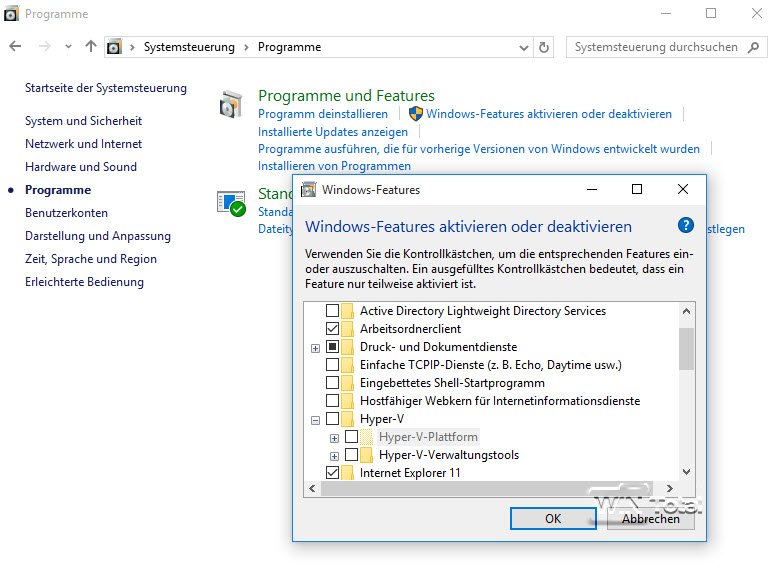The width and height of the screenshot is (780, 584).
Task: Open Darstellung und Anpassung
Action: [x=98, y=236]
